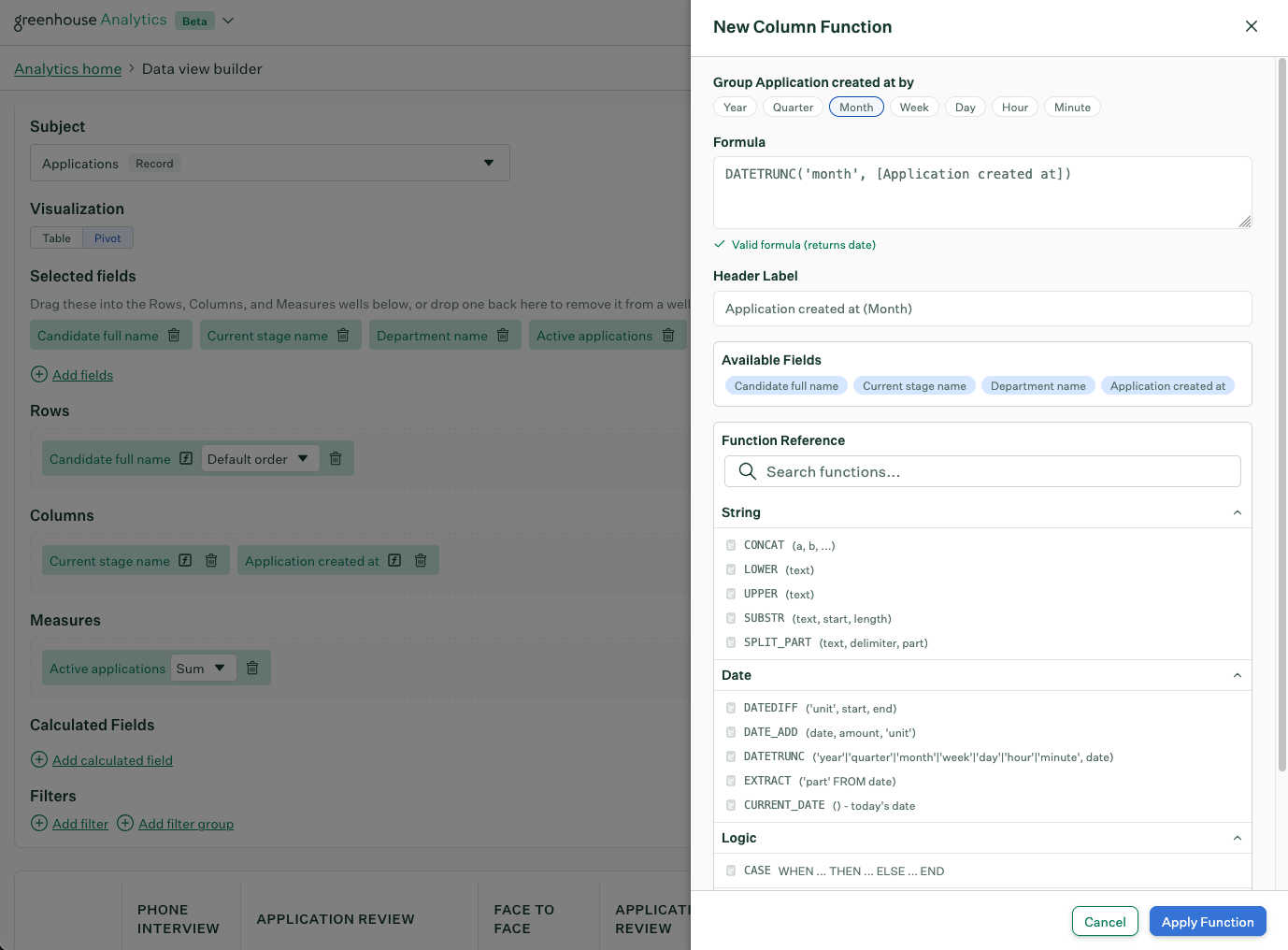Remove Candidate full name from Rows
This screenshot has height=950, width=1288.
336,458
